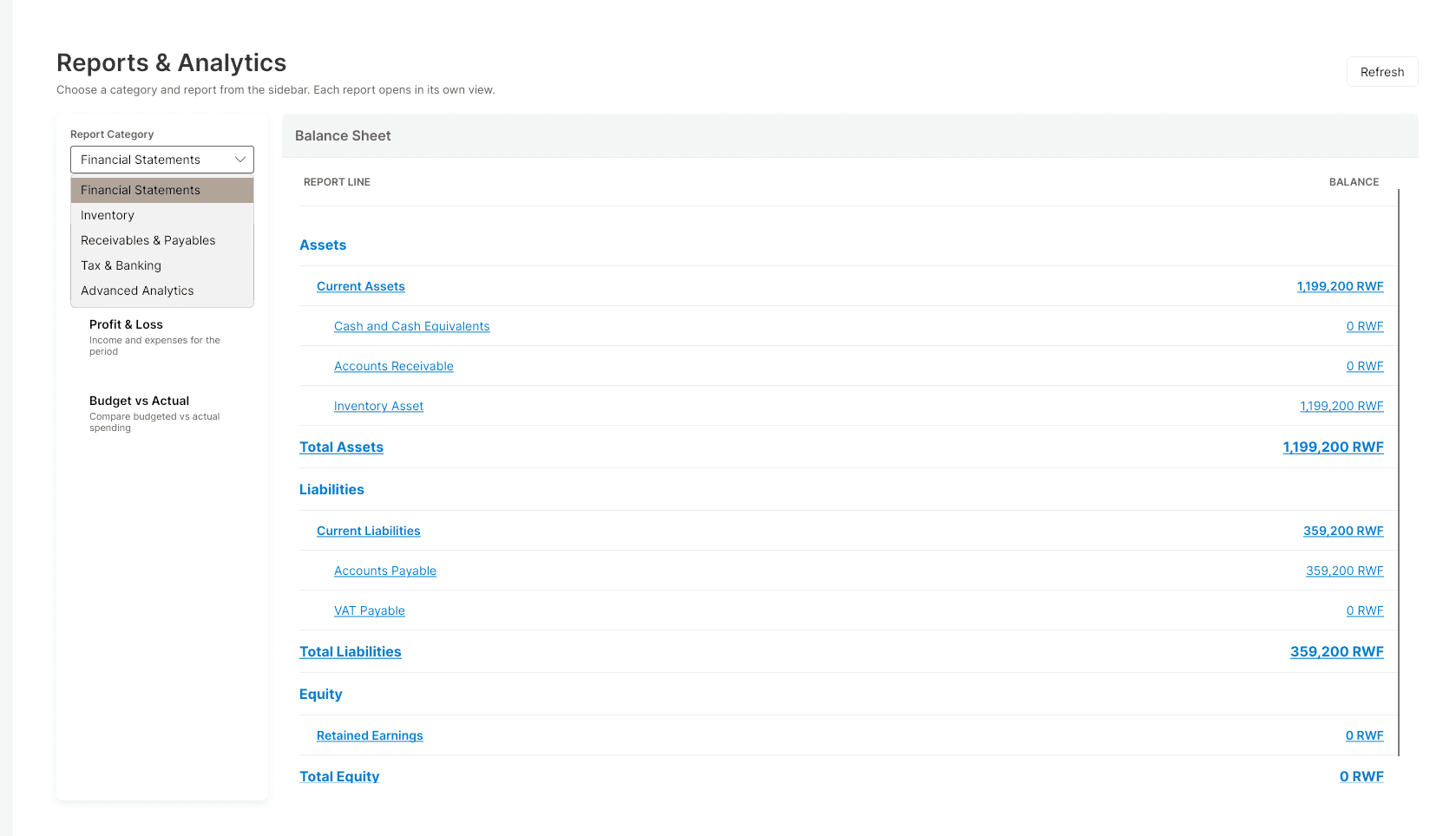Click the Report Category dropdown chevron
The image size is (1456, 836).
(240, 160)
